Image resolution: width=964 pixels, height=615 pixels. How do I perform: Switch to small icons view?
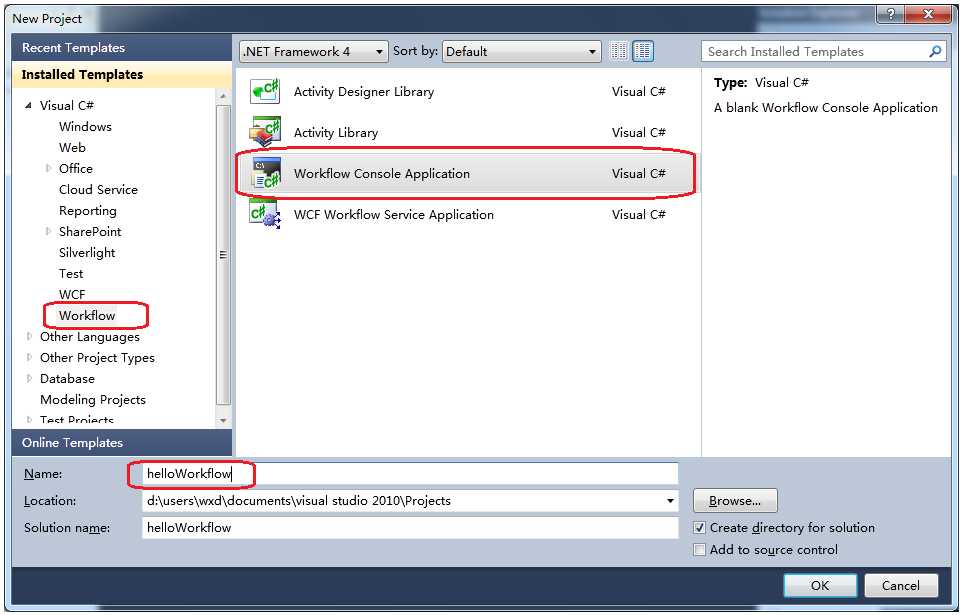pos(618,51)
